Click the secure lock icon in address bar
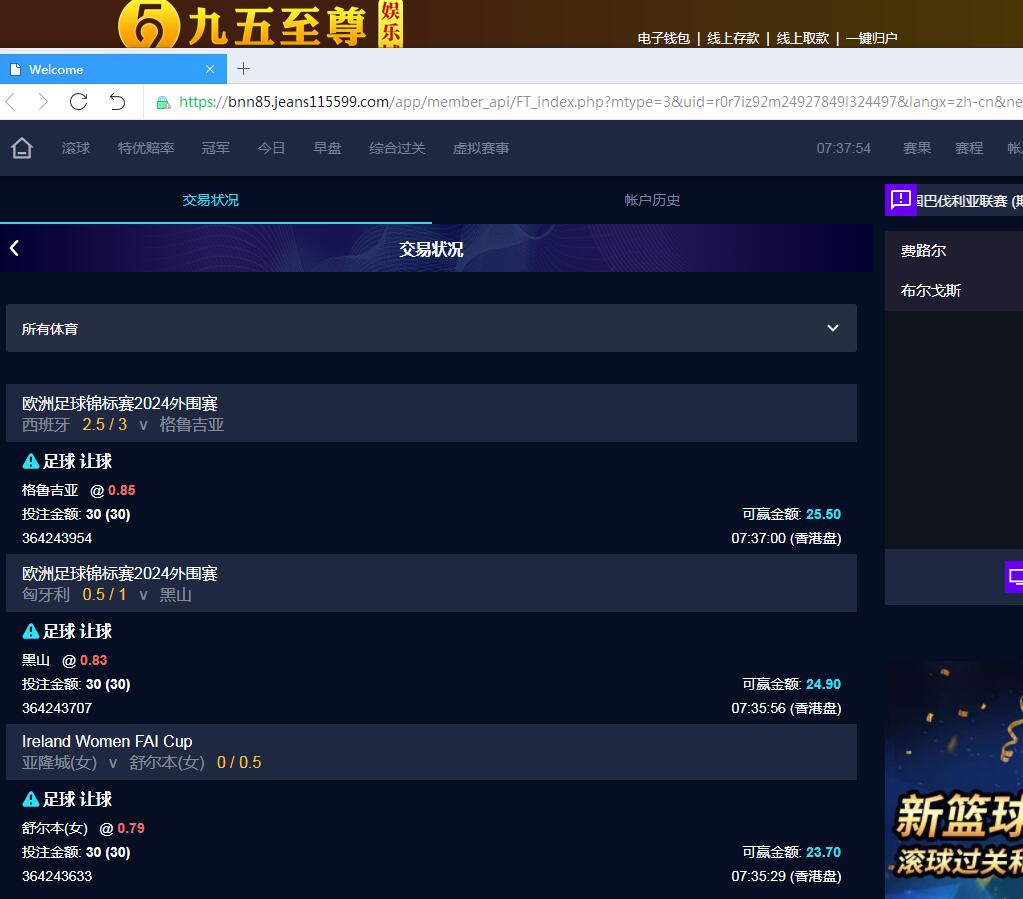Viewport: 1023px width, 899px height. (163, 102)
